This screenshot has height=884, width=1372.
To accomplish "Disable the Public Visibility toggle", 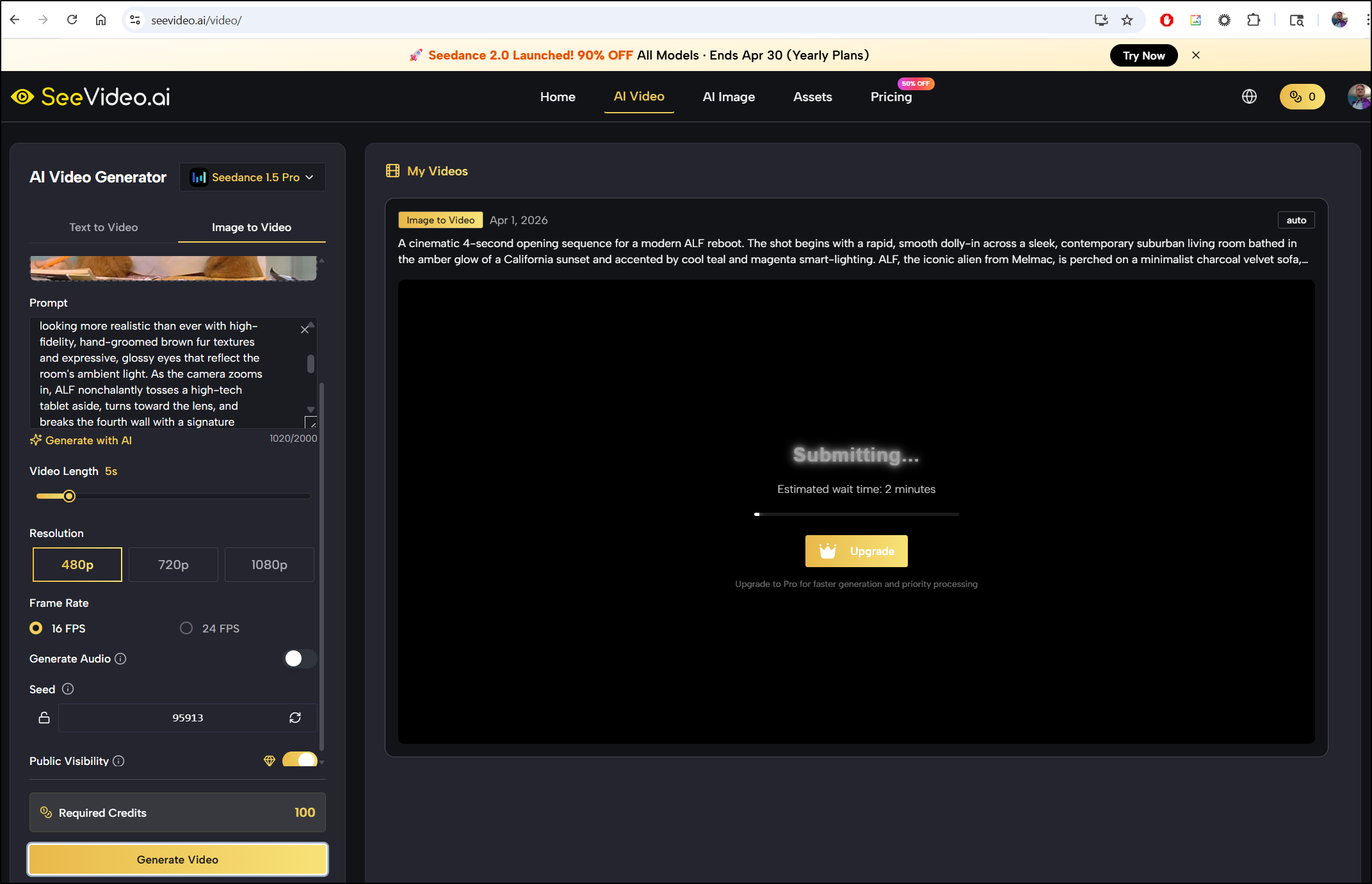I will click(300, 760).
